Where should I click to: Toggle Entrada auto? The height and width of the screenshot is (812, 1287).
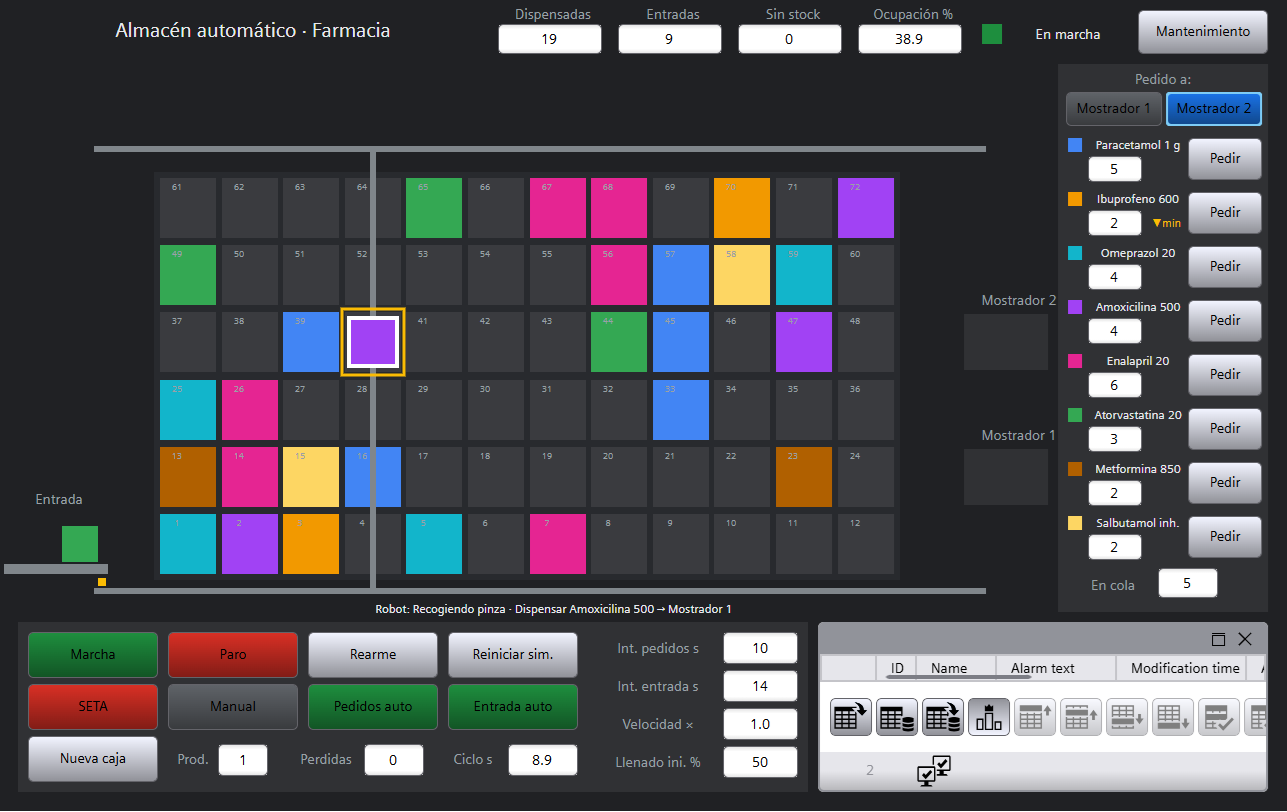513,706
